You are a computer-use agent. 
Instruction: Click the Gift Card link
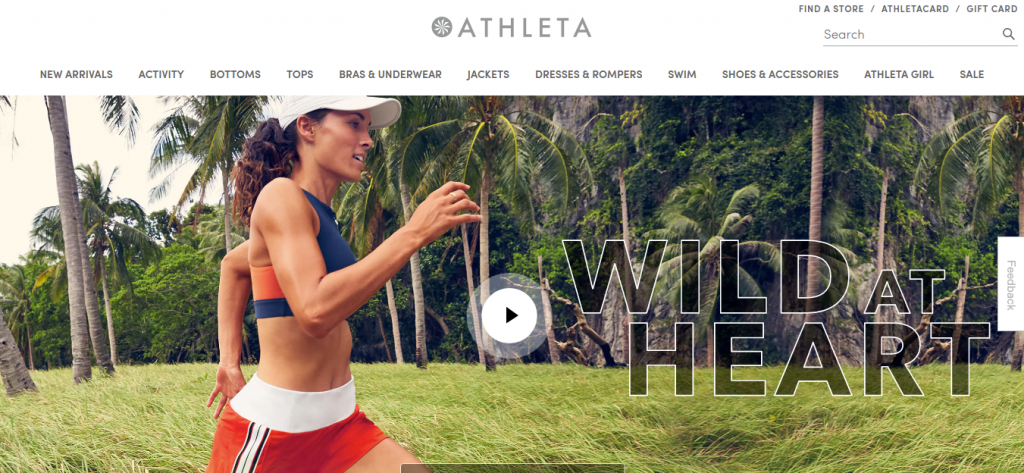pos(992,9)
